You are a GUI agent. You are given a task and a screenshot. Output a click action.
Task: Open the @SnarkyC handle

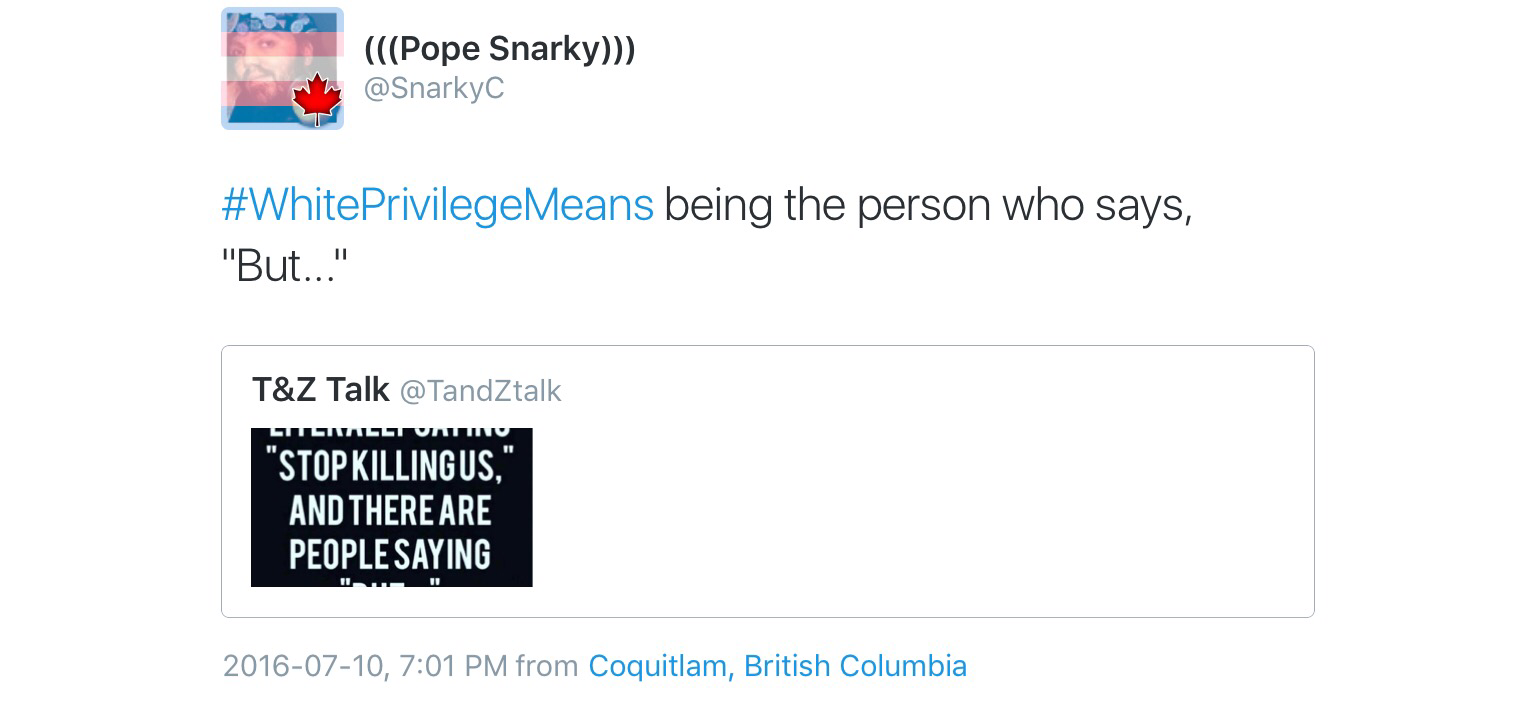coord(433,89)
